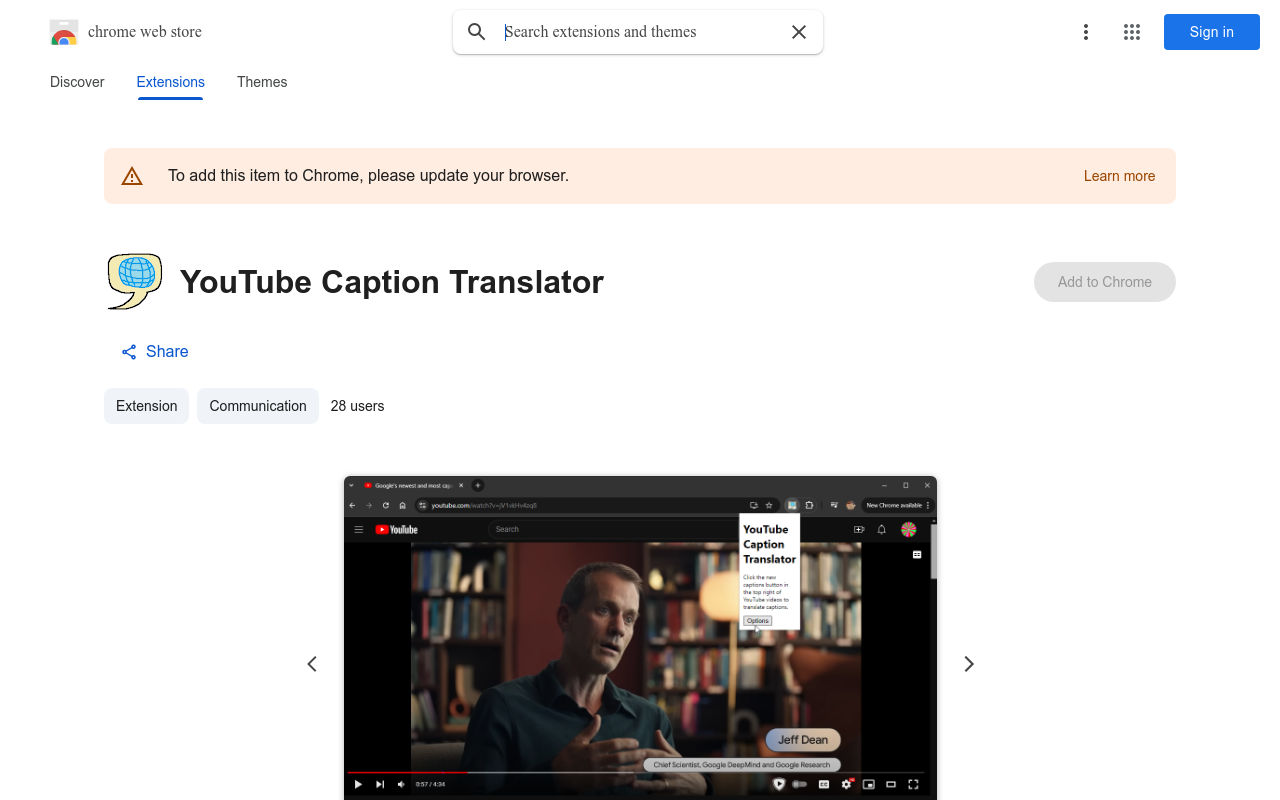Go to the Themes tab
Viewport: 1280px width, 800px height.
[x=262, y=82]
